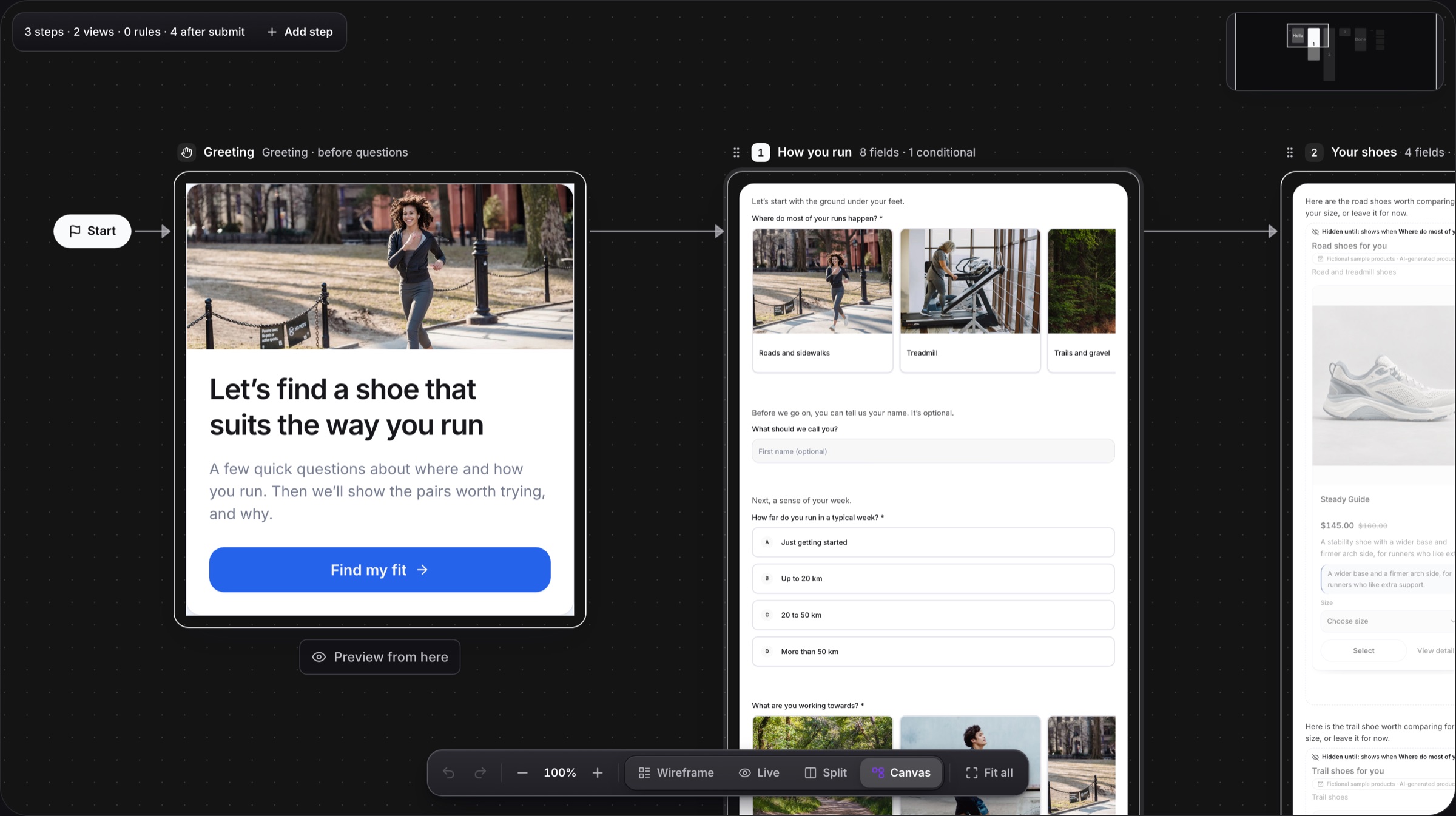Click the minimap viewport in top-right
Screen dimensions: 1456x816
pos(1307,36)
